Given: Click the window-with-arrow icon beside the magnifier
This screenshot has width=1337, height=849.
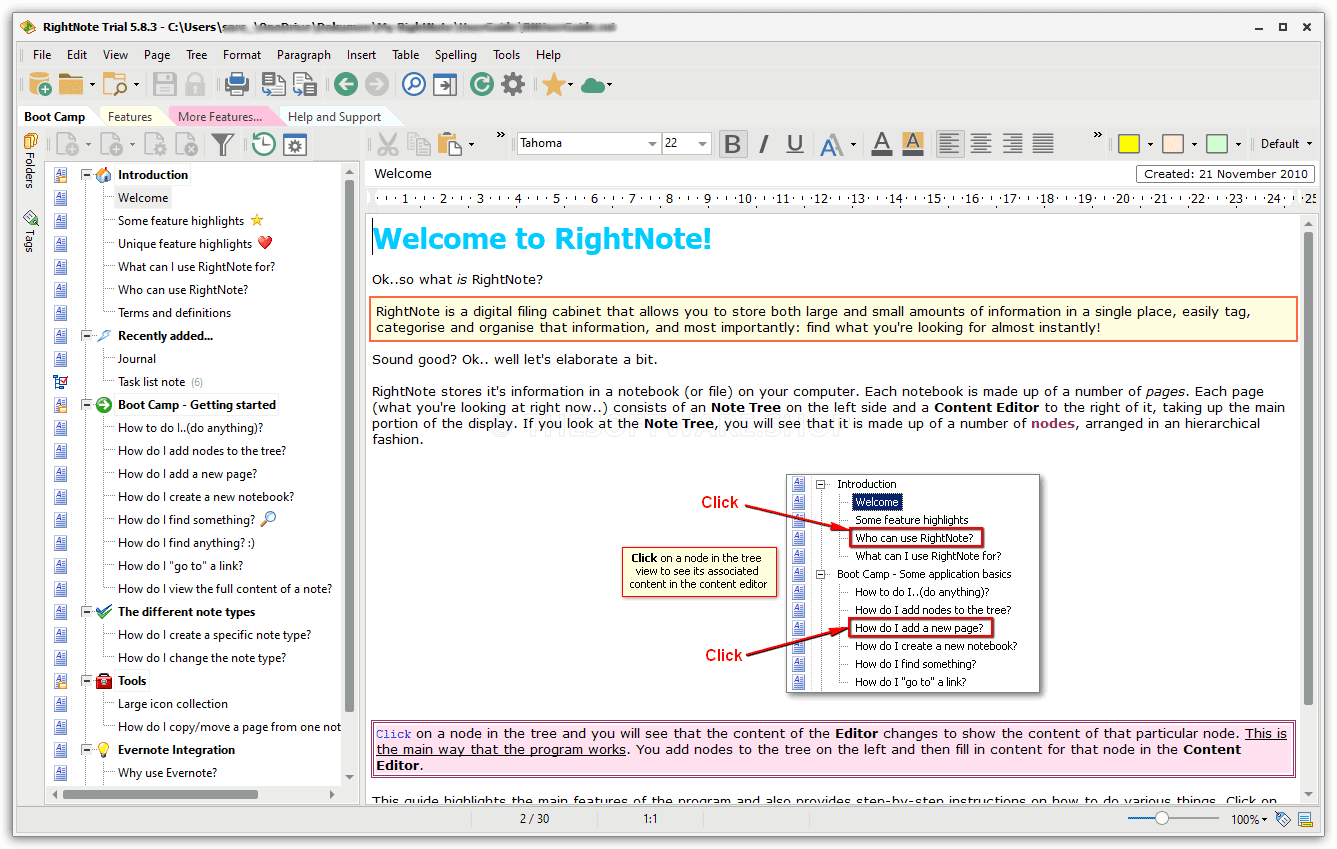Looking at the screenshot, I should click(445, 84).
